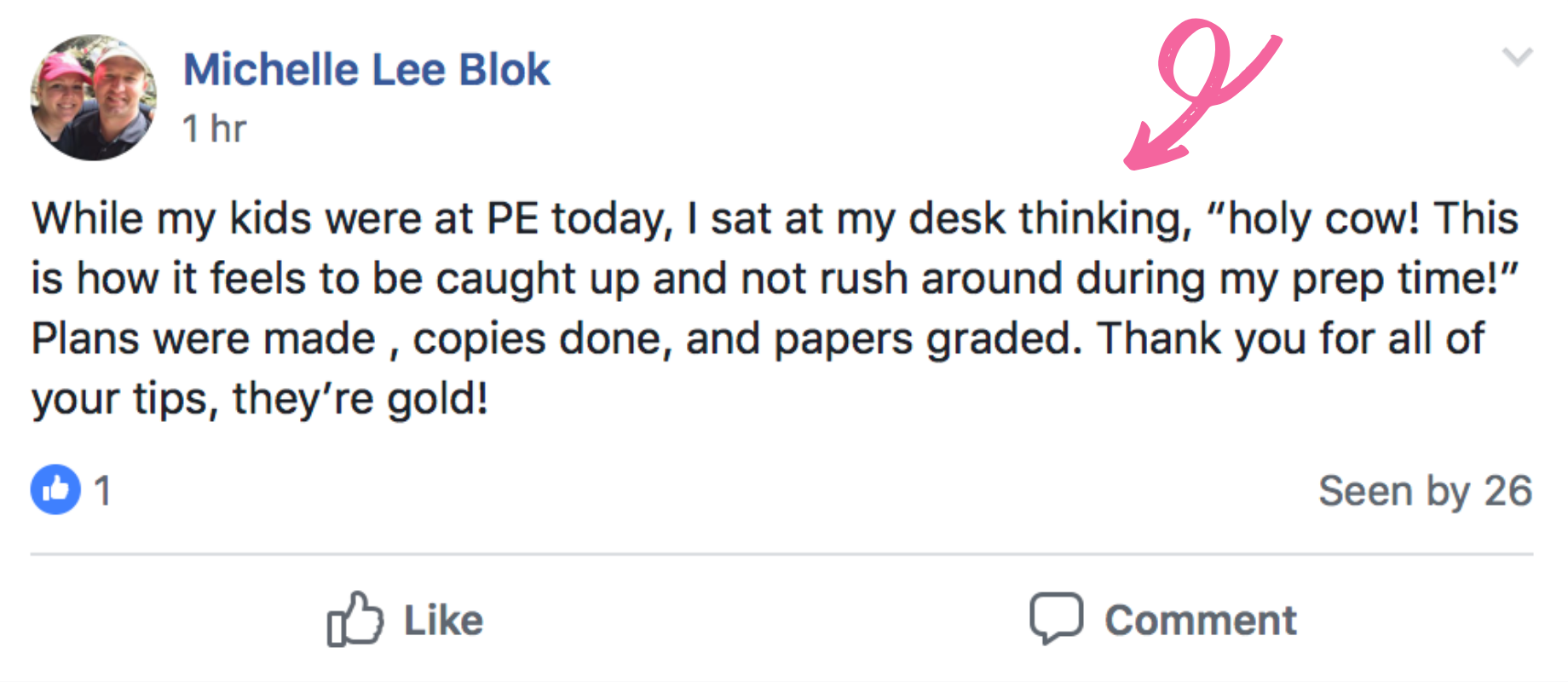Open the Michelle Lee Blok profile link

point(366,70)
